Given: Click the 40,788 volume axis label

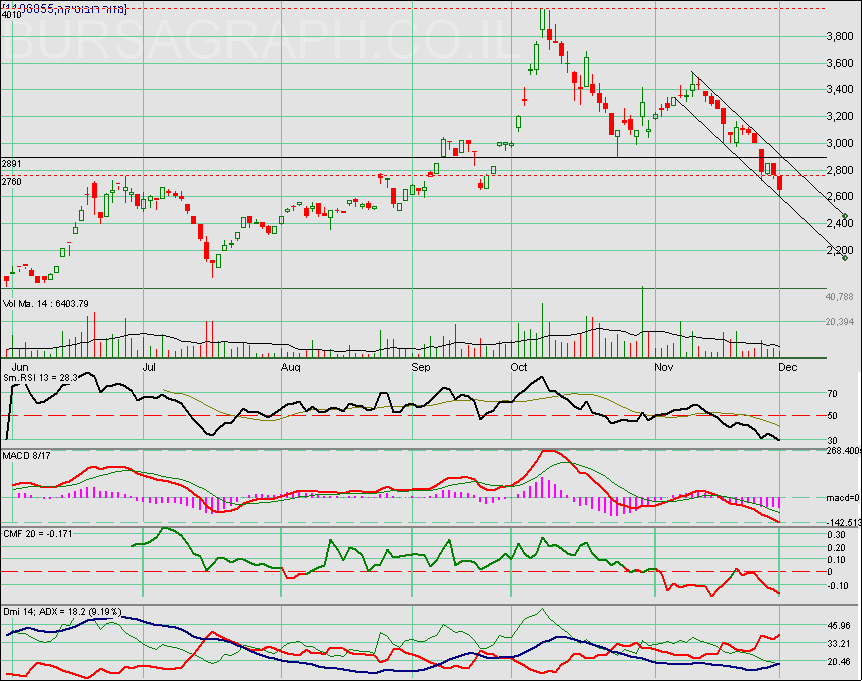Looking at the screenshot, I should [x=838, y=297].
